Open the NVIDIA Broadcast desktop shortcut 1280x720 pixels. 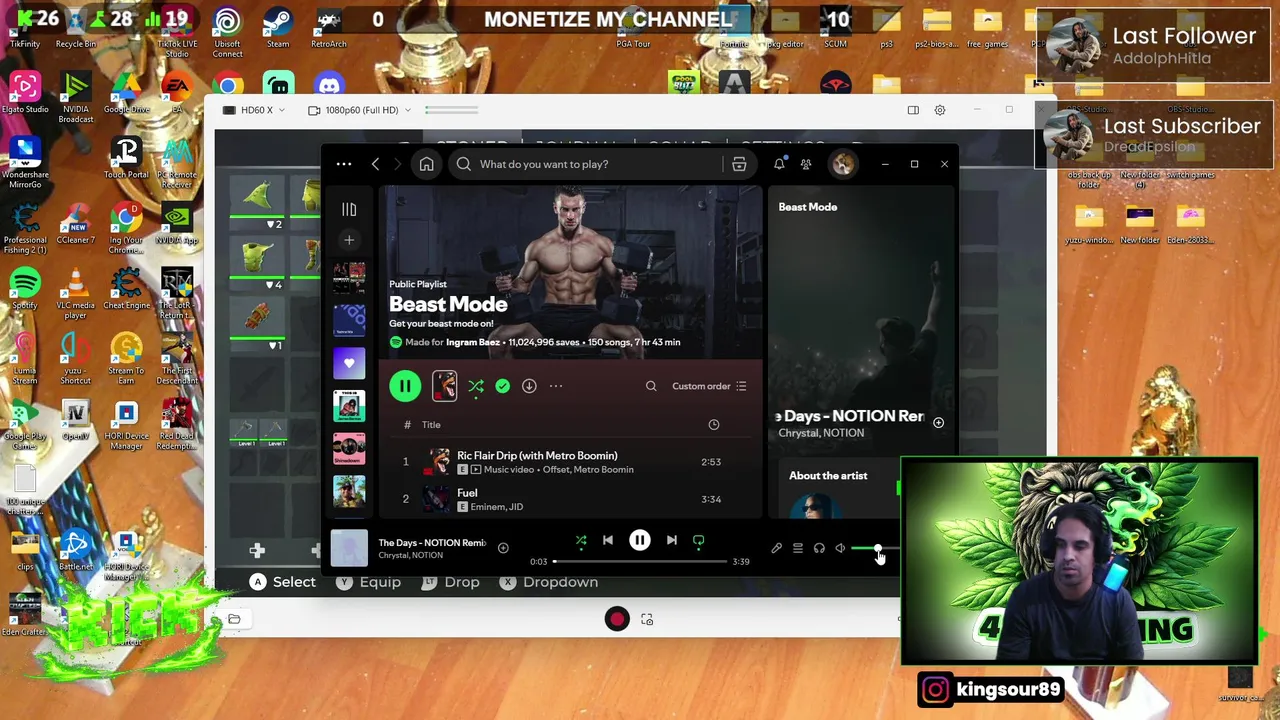pos(76,98)
